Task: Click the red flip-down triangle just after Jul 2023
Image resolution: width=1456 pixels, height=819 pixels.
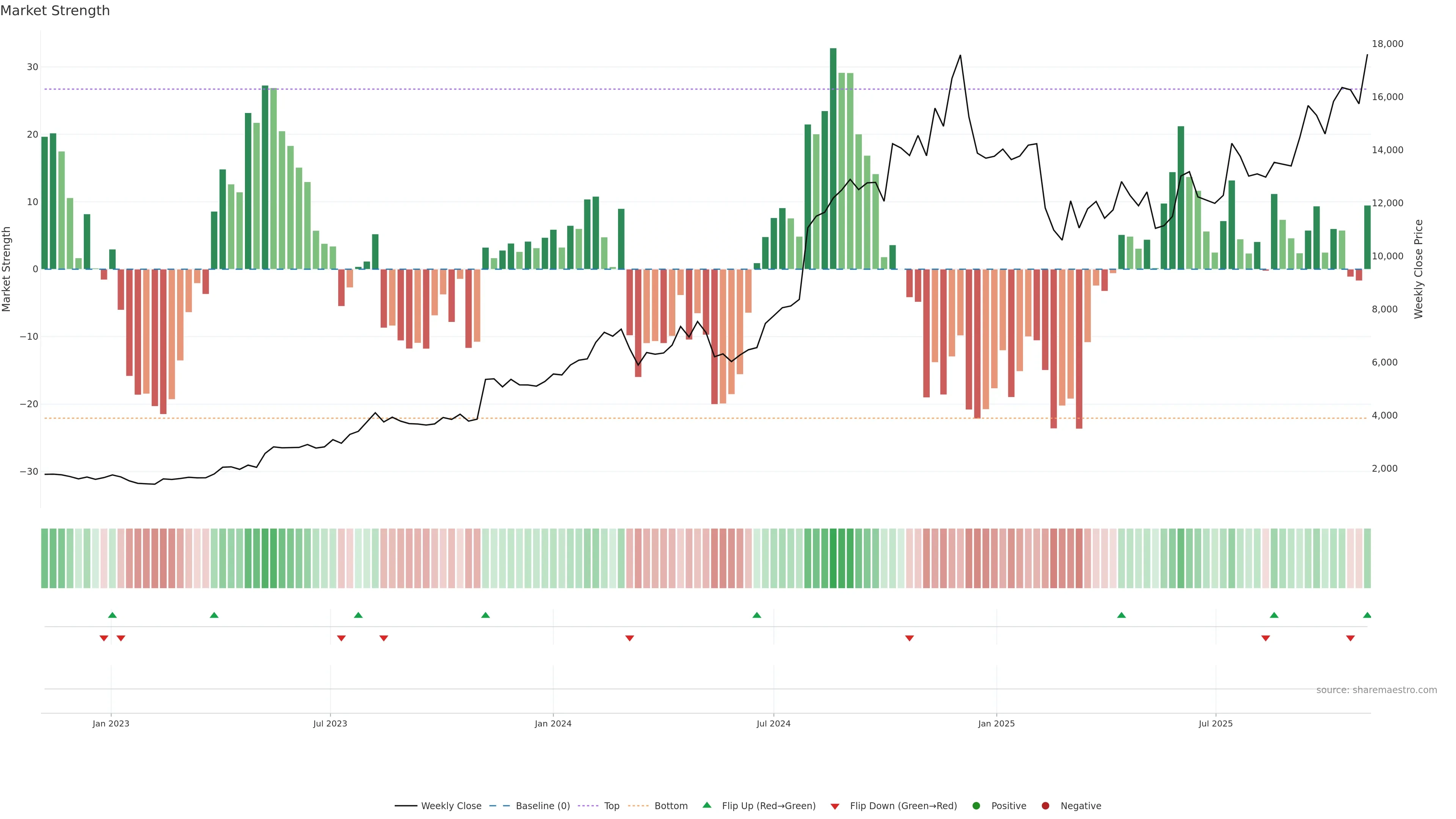Action: tap(341, 638)
